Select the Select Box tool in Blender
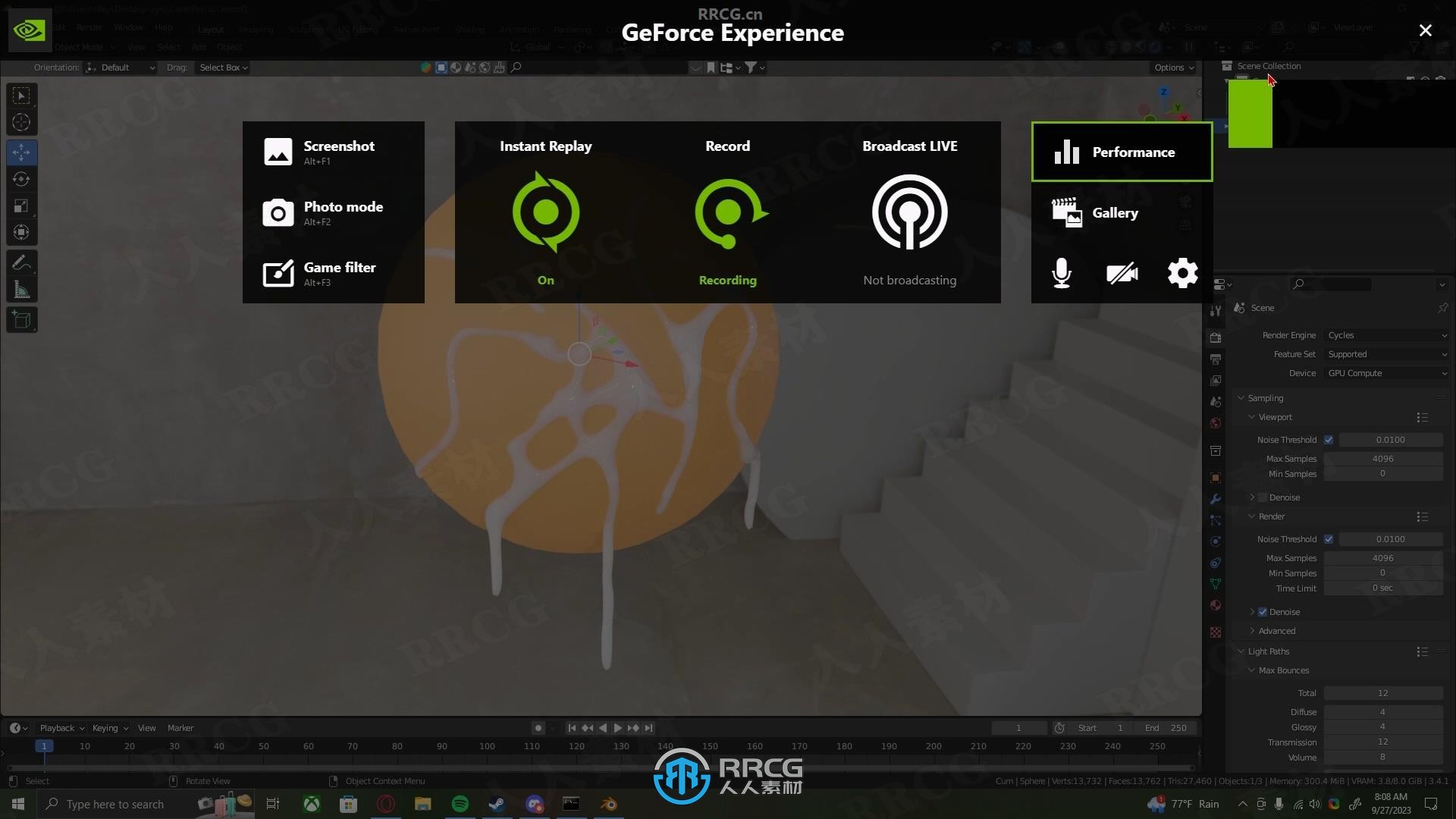Screen dimensions: 1456x819 point(21,96)
